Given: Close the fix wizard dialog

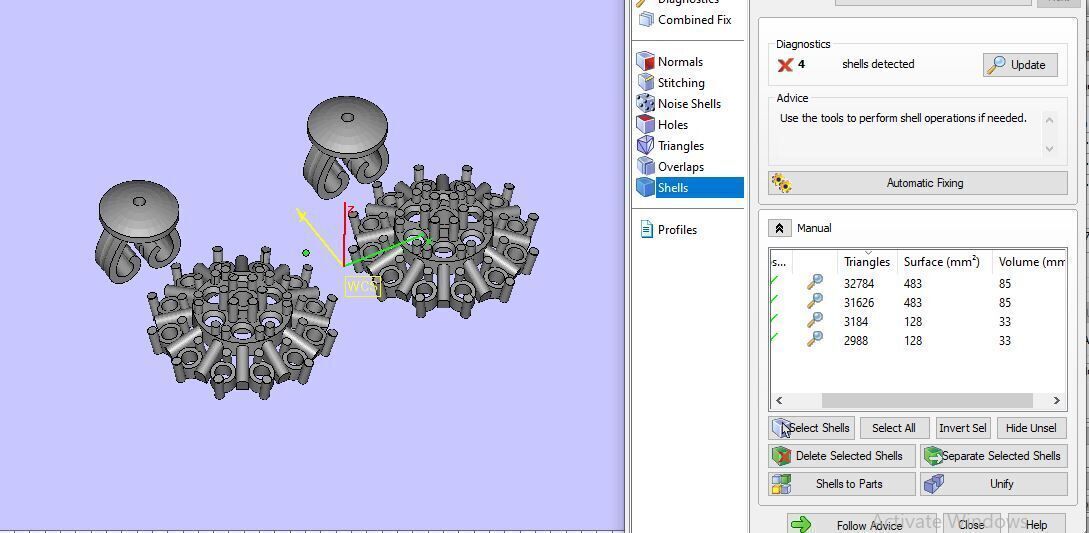Looking at the screenshot, I should click(x=971, y=525).
